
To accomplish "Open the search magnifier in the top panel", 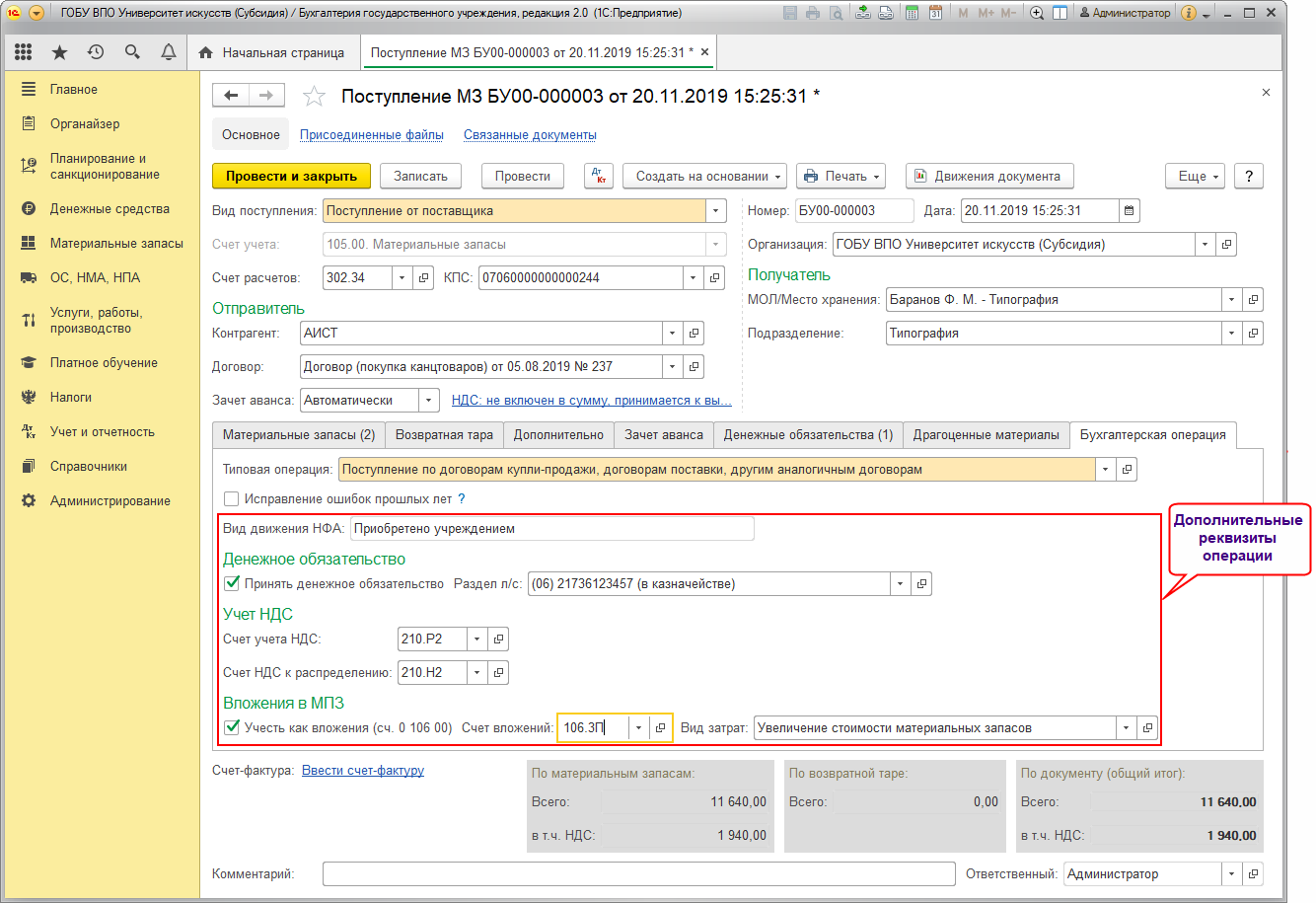I will [132, 52].
